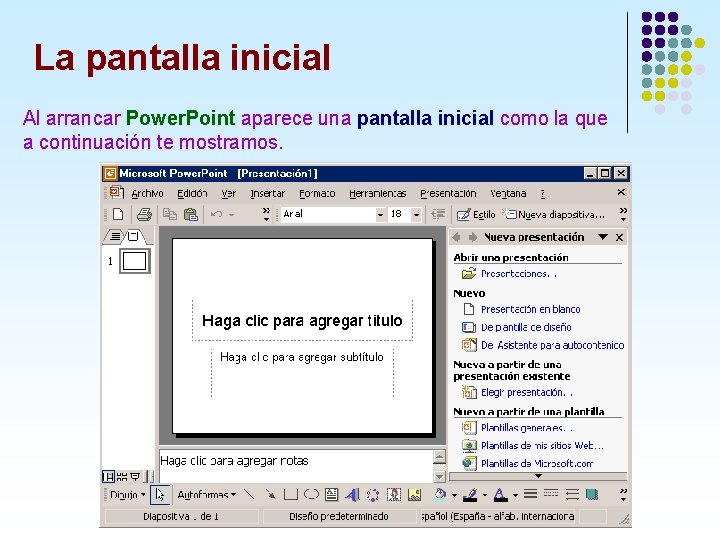Click the Estilo (slide design) button

(476, 214)
